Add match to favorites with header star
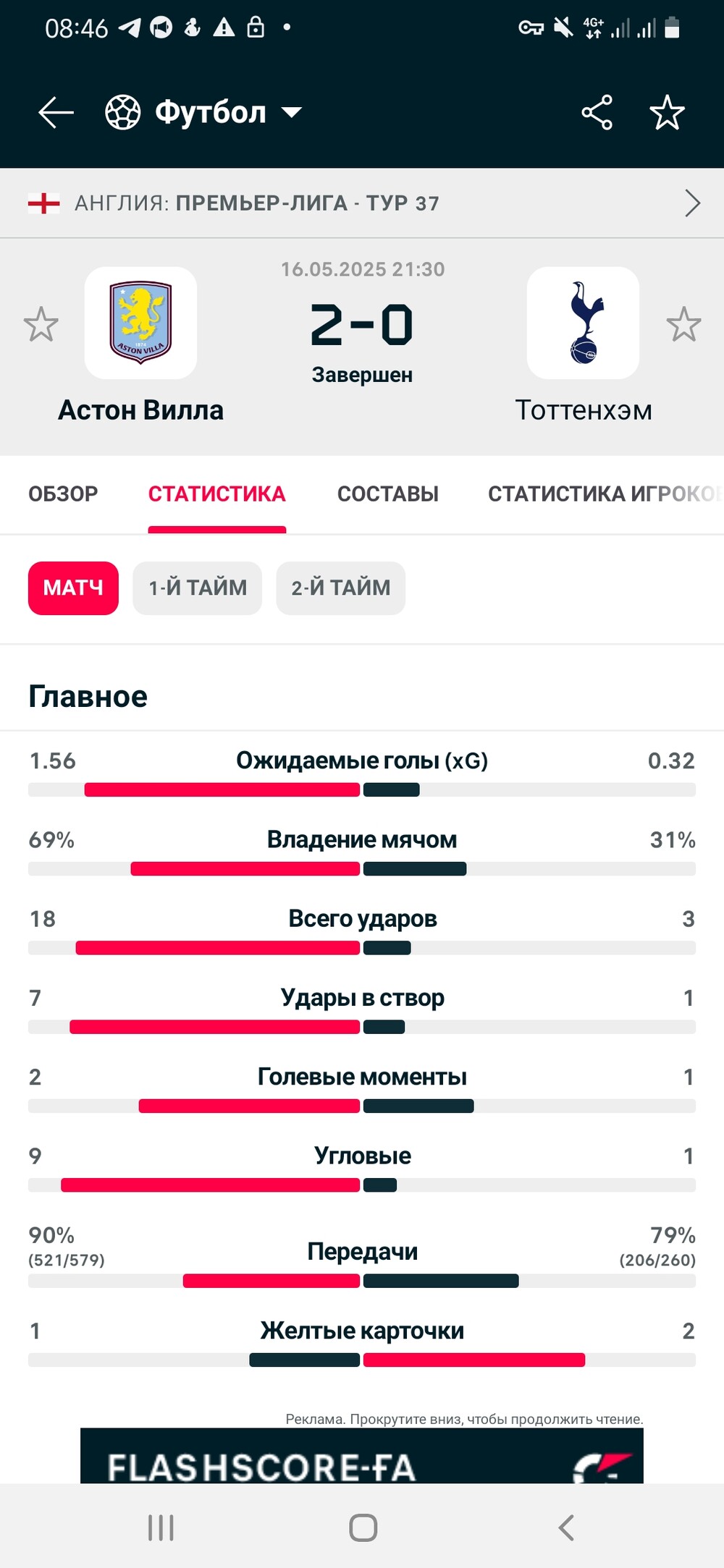The image size is (724, 1568). pos(667,113)
